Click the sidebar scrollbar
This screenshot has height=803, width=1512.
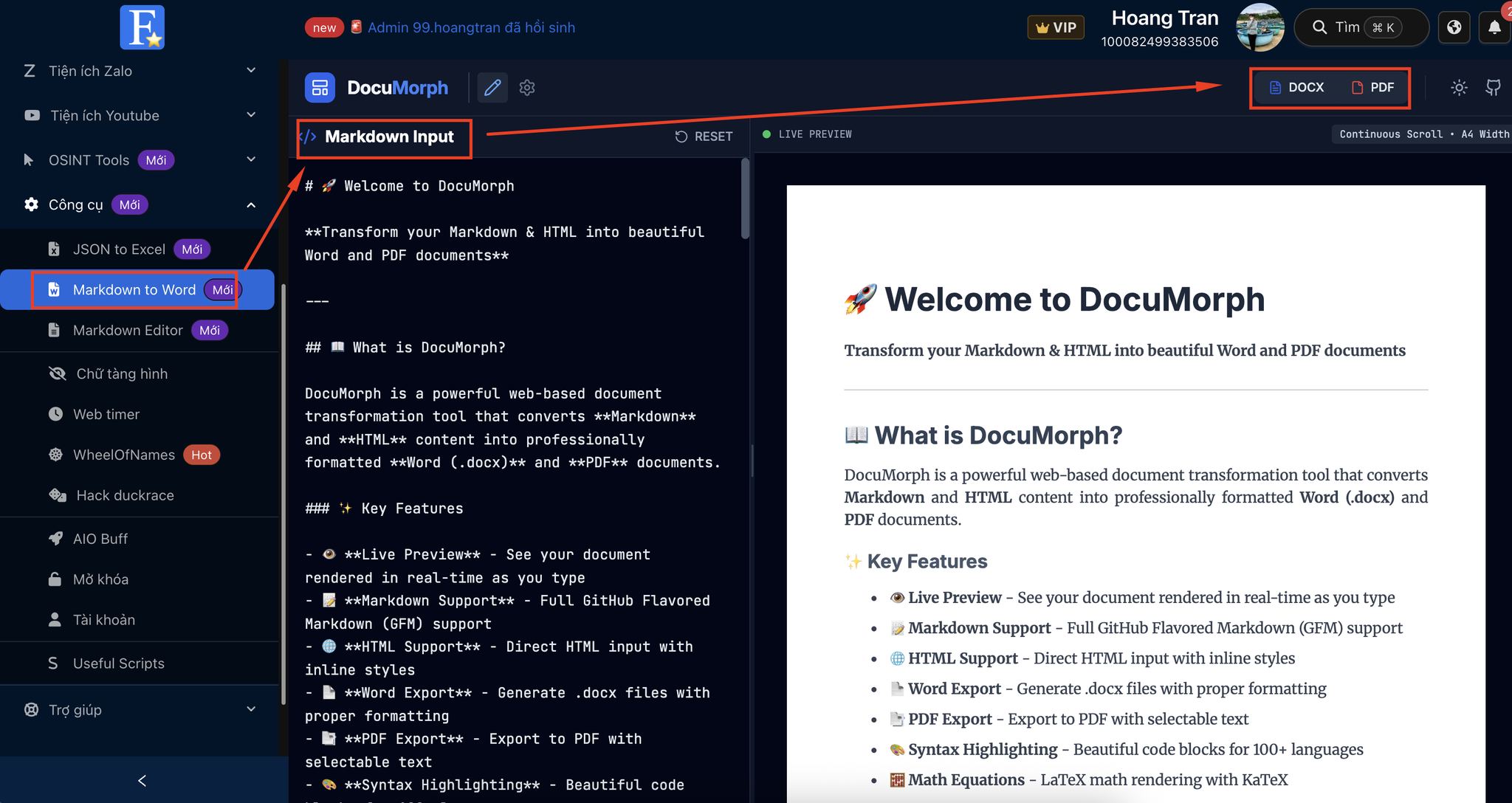pos(283,494)
